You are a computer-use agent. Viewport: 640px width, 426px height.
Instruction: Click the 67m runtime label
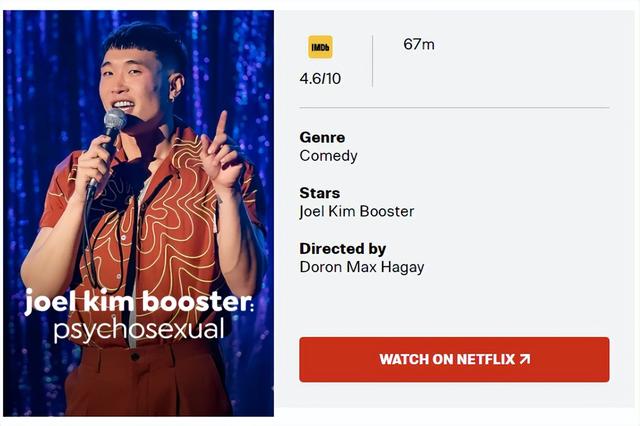(x=419, y=44)
